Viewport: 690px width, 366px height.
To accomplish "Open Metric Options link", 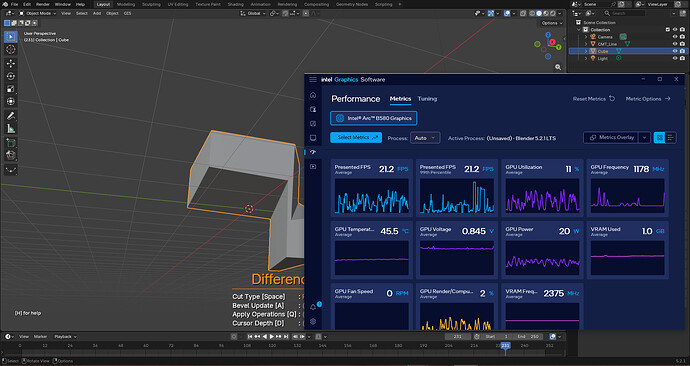I will tap(648, 99).
